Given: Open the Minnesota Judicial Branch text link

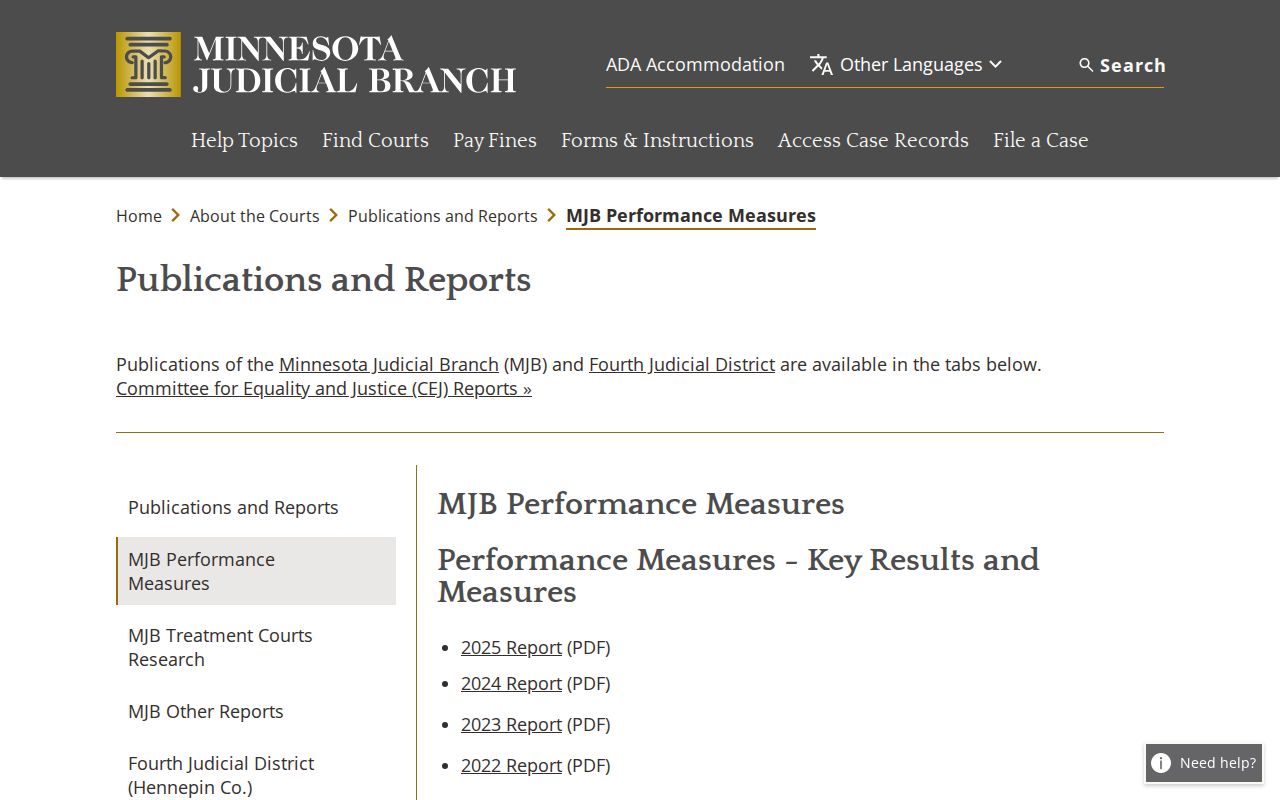Looking at the screenshot, I should click(x=389, y=364).
